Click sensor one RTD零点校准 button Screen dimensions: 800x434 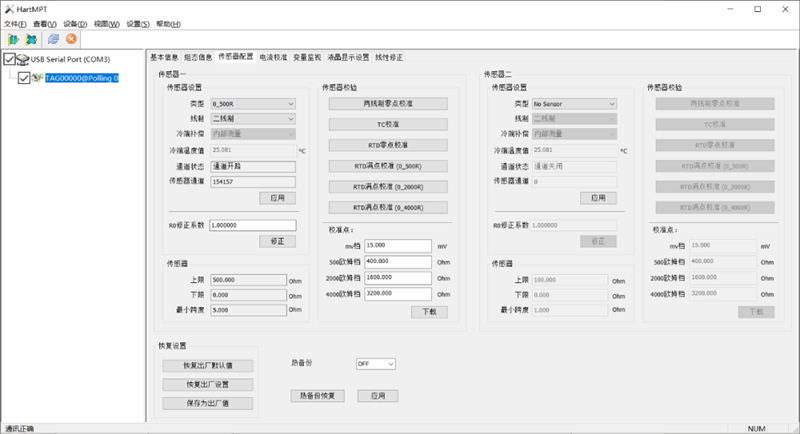click(x=388, y=145)
